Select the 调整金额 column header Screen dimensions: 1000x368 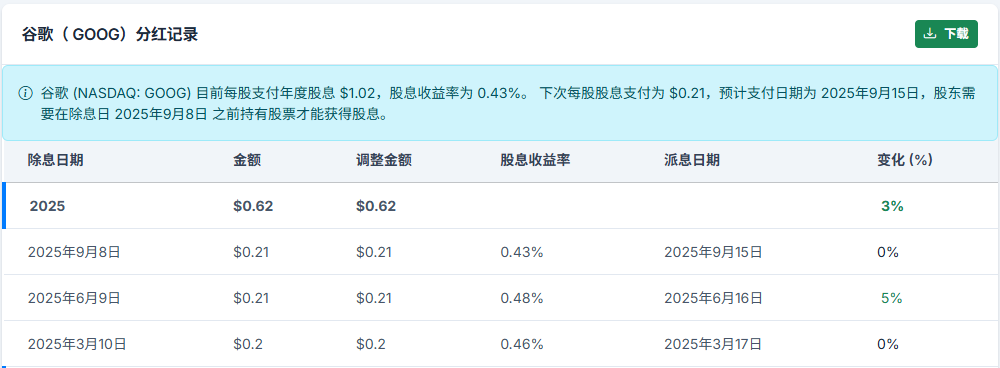click(x=384, y=160)
